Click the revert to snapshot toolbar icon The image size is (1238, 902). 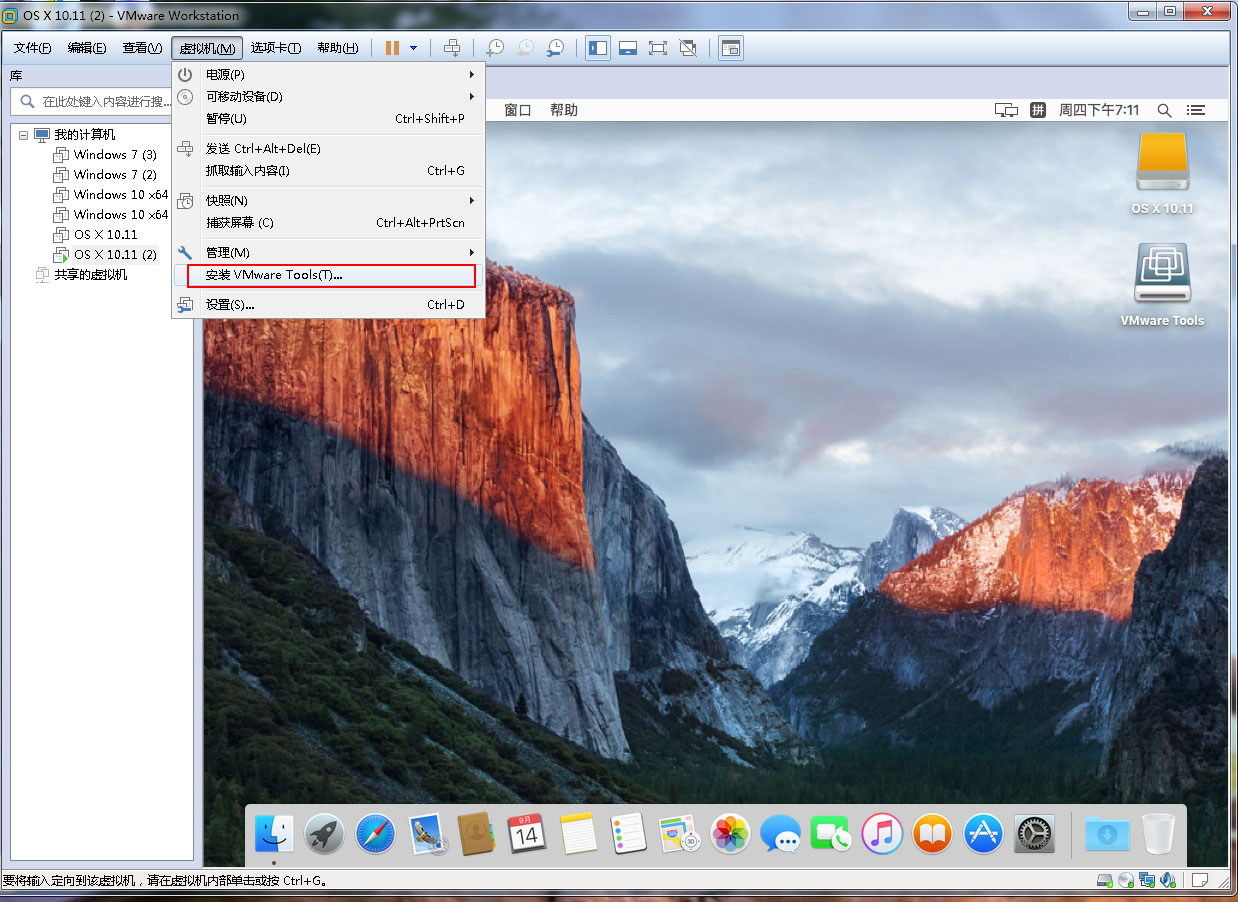point(525,48)
